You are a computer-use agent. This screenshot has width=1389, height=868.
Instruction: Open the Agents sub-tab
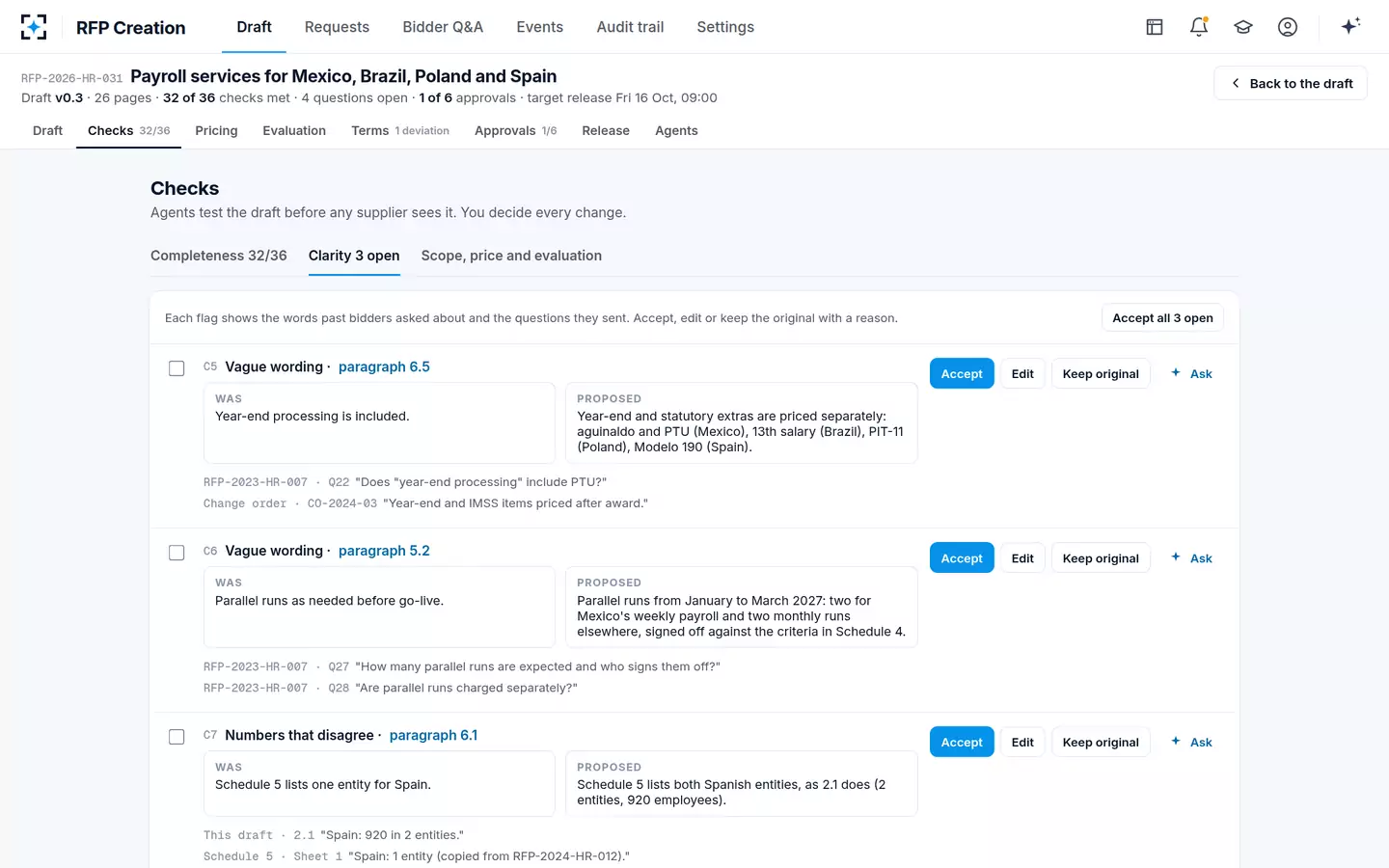(676, 131)
